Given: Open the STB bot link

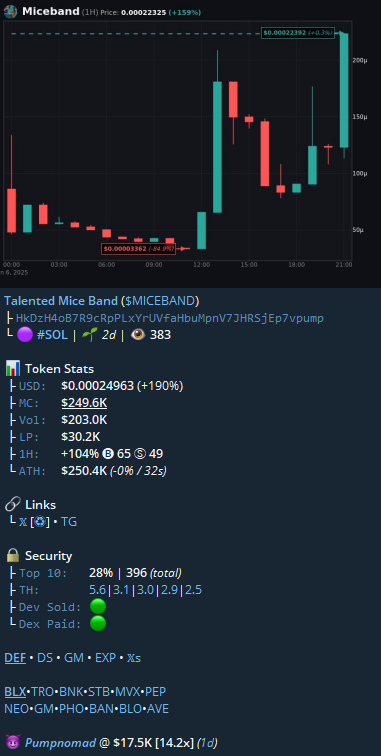Looking at the screenshot, I should coord(98,692).
